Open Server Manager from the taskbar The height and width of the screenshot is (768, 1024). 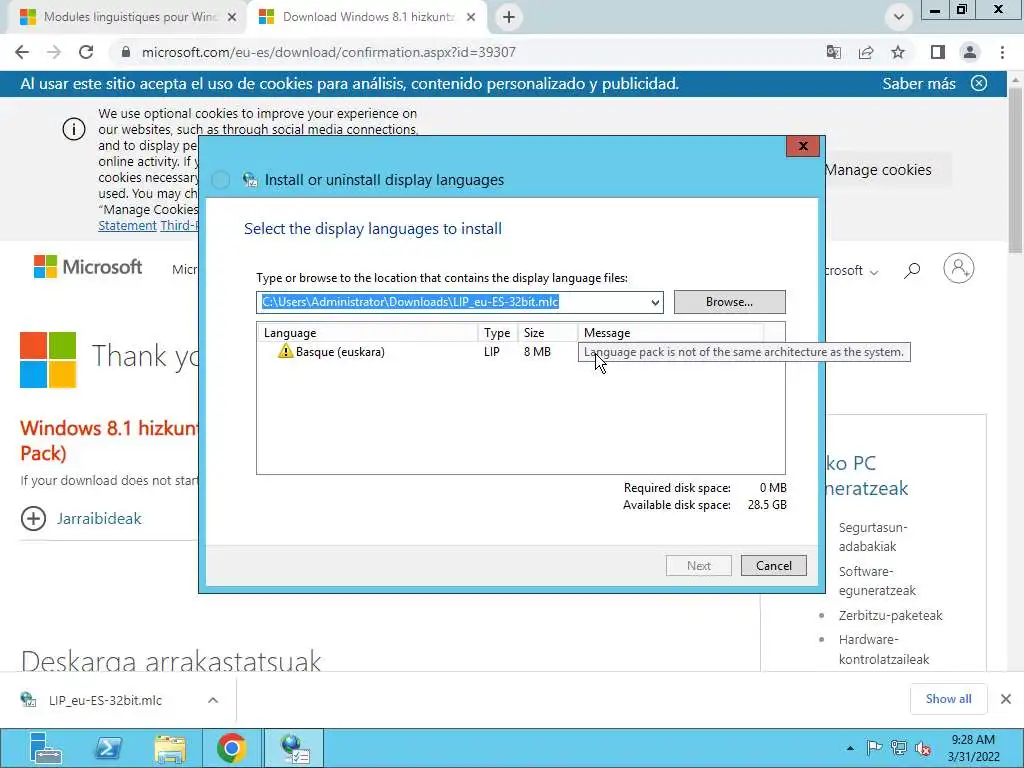pyautogui.click(x=46, y=748)
